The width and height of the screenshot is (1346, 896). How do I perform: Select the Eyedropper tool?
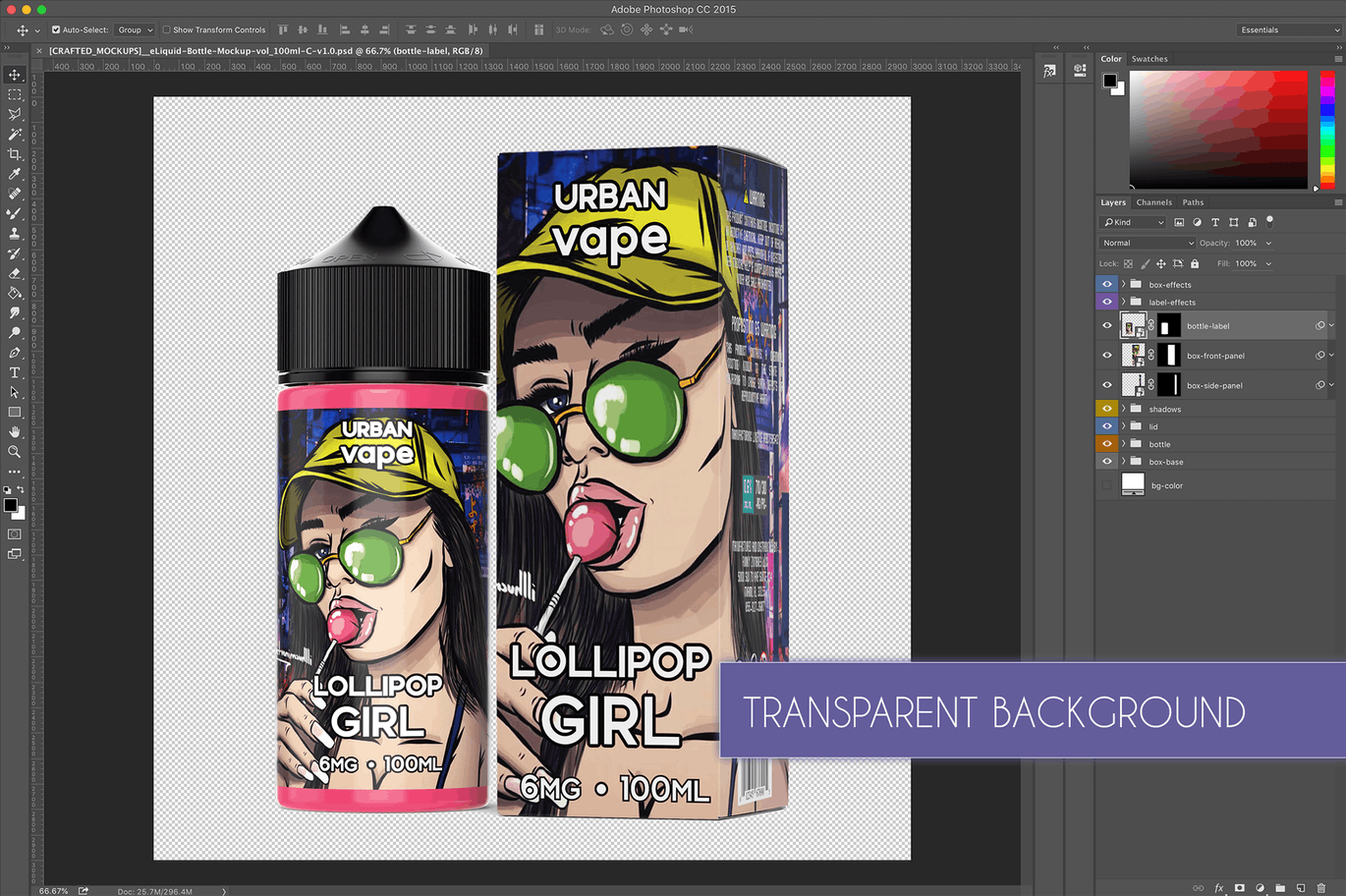(14, 174)
